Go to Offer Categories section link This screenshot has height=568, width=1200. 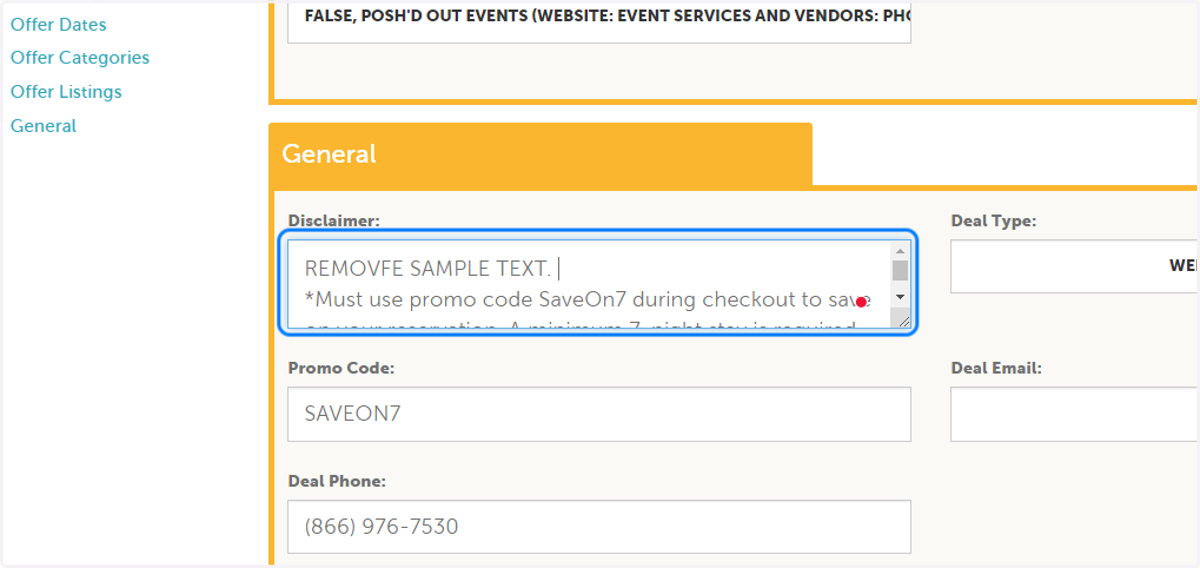[x=80, y=58]
